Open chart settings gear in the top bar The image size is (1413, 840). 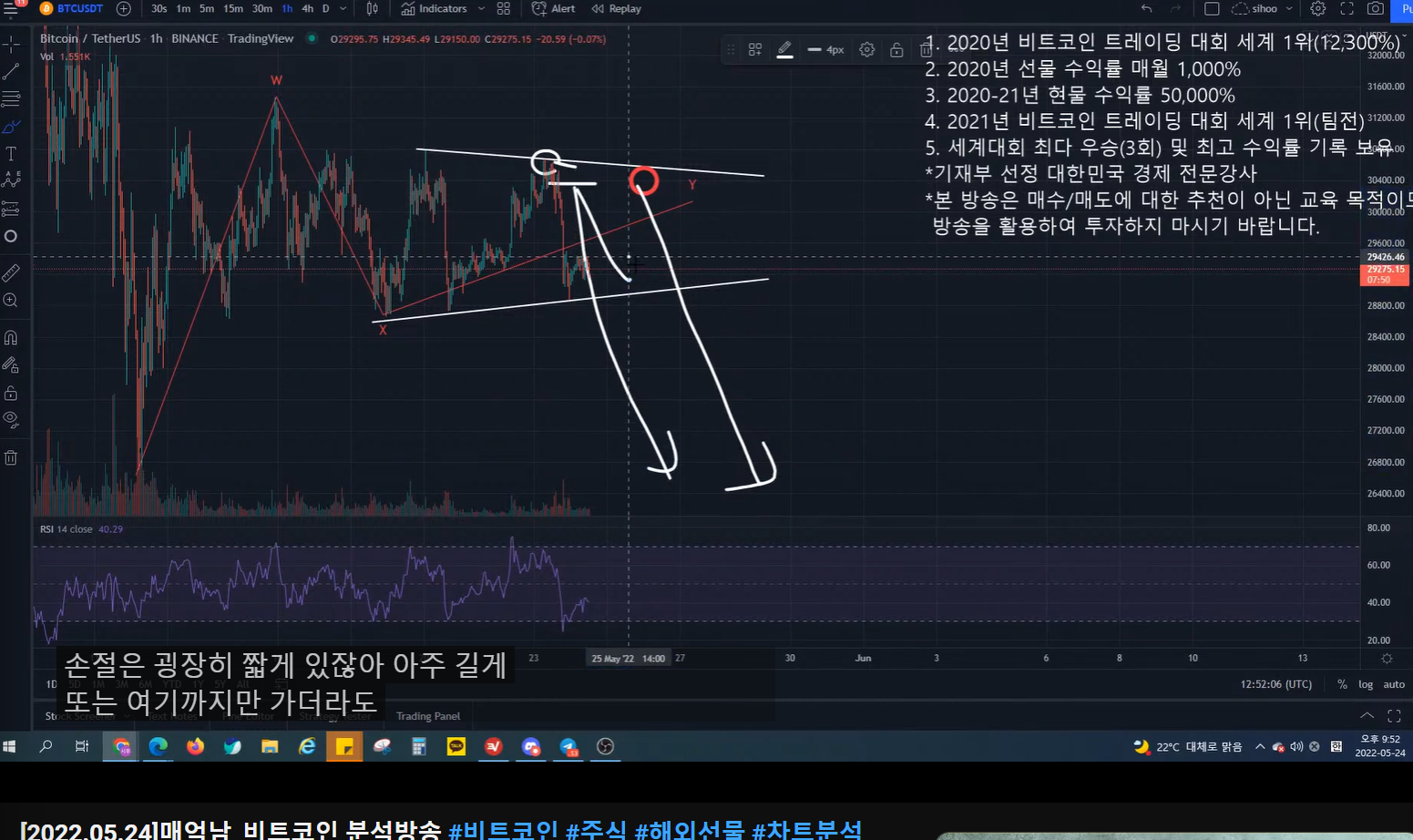(1318, 8)
